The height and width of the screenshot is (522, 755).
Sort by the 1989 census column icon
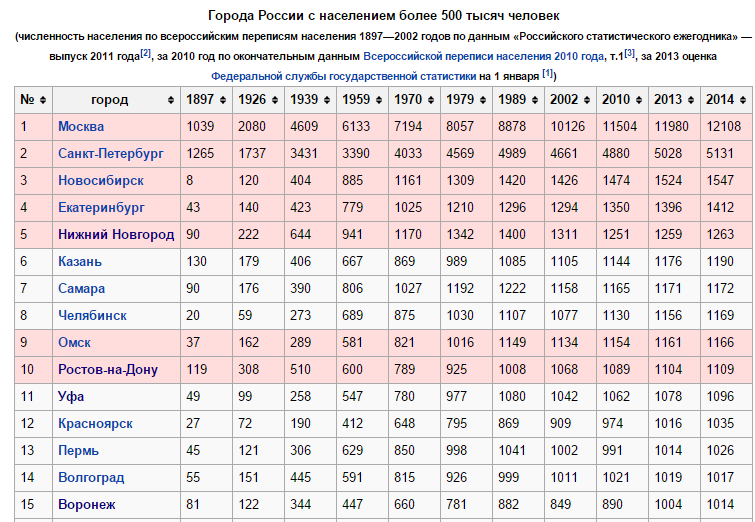coord(533,100)
